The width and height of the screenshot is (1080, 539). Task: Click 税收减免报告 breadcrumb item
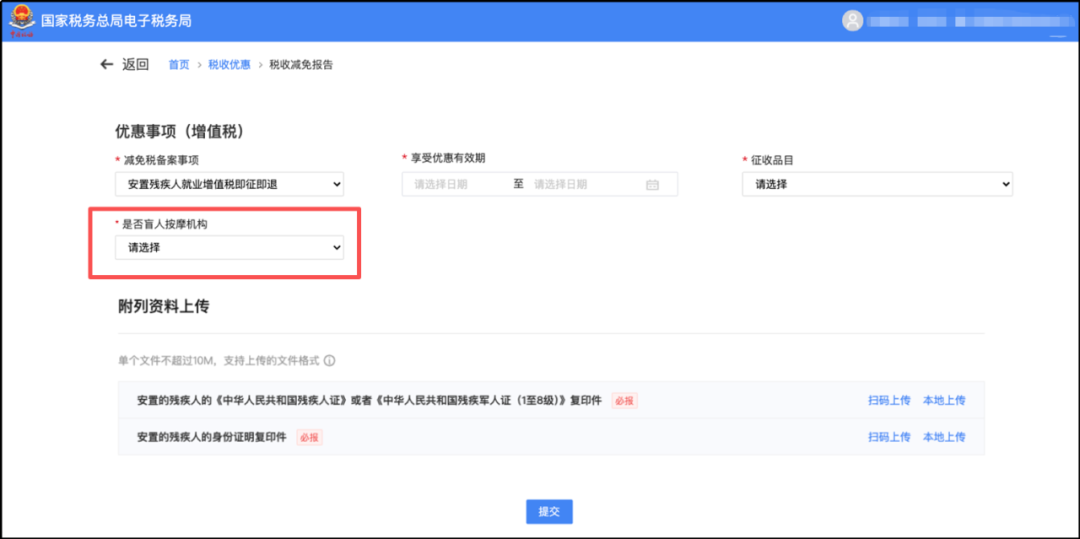tap(301, 65)
